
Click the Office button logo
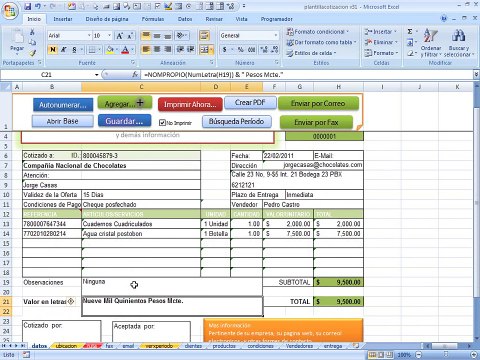[x=9, y=11]
